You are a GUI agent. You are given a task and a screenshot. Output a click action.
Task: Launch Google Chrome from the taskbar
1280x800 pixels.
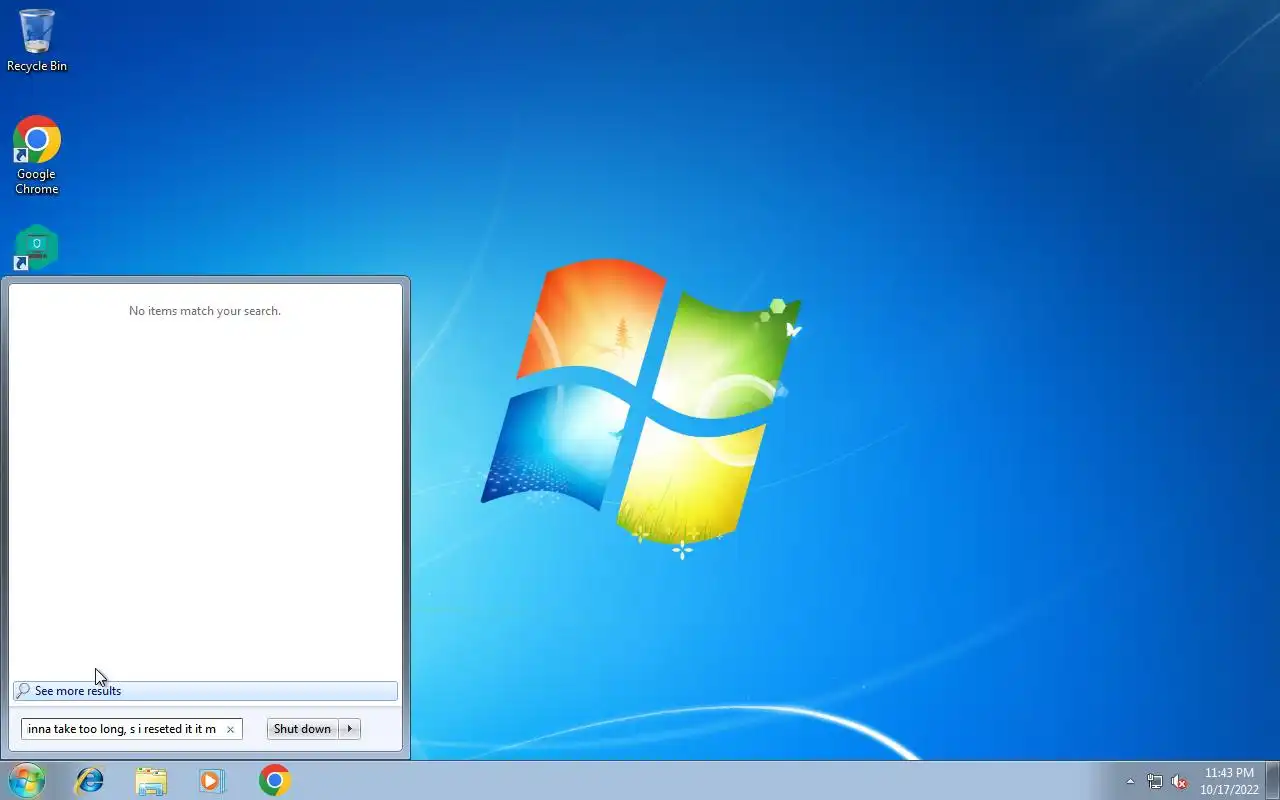pyautogui.click(x=274, y=780)
